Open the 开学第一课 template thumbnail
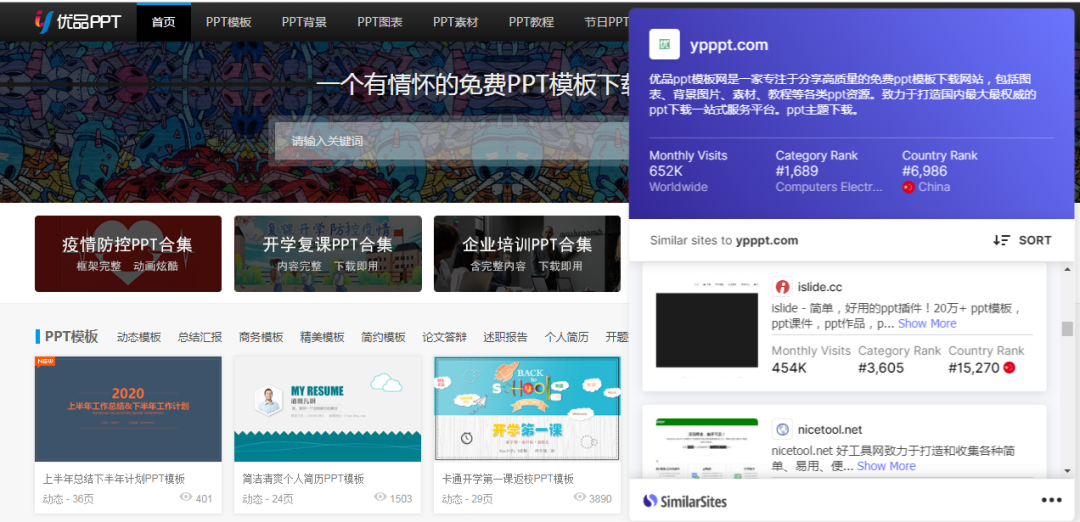1080x522 pixels. click(527, 408)
